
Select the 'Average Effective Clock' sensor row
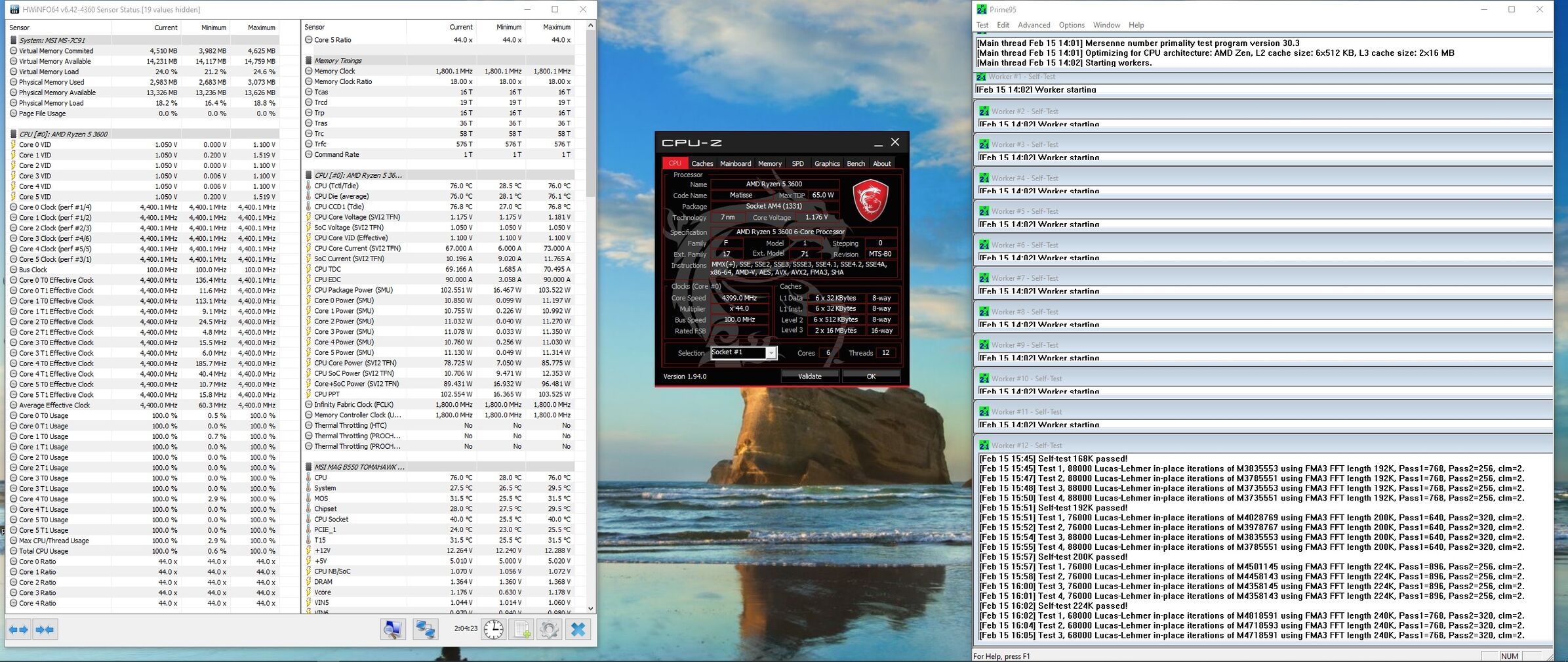click(x=144, y=405)
